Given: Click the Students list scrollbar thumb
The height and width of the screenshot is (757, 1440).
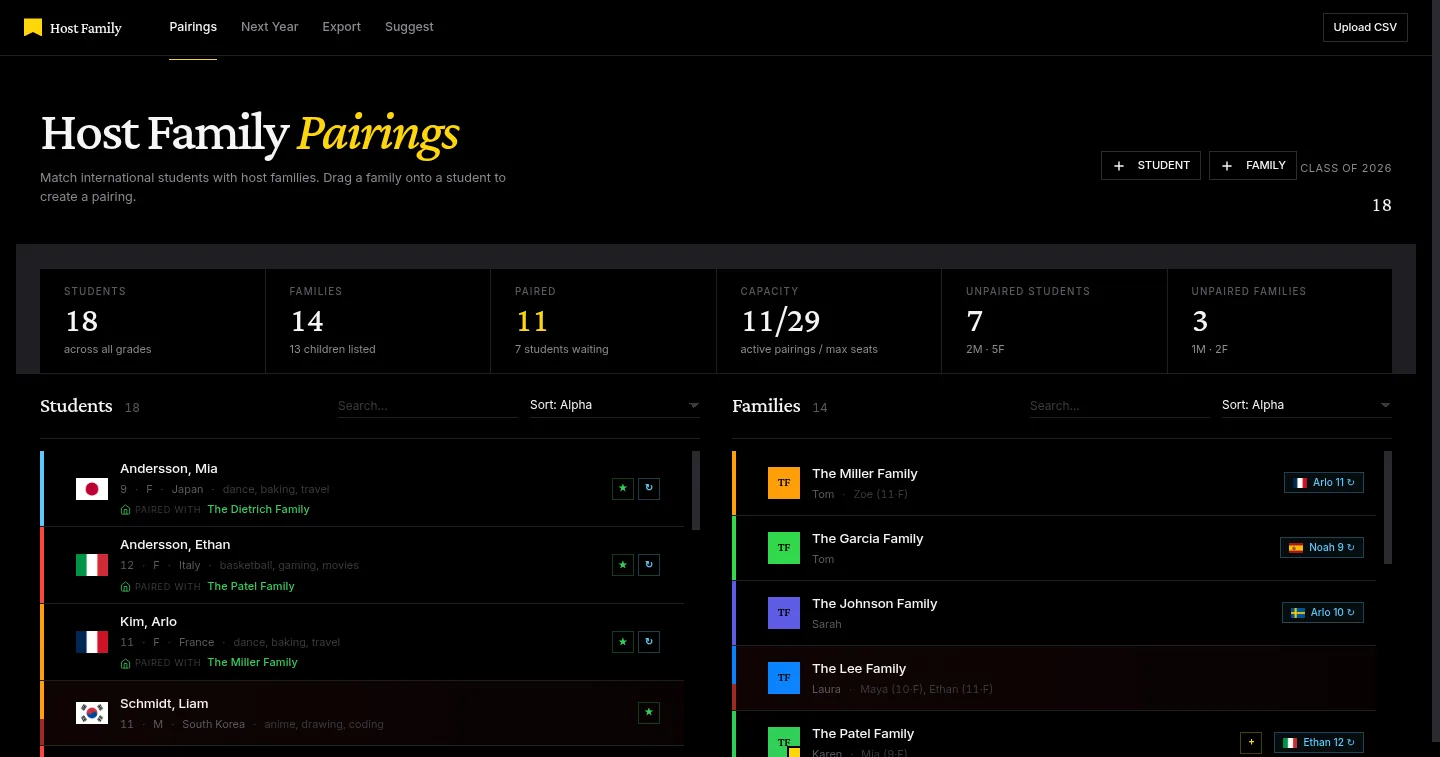Looking at the screenshot, I should coord(696,490).
